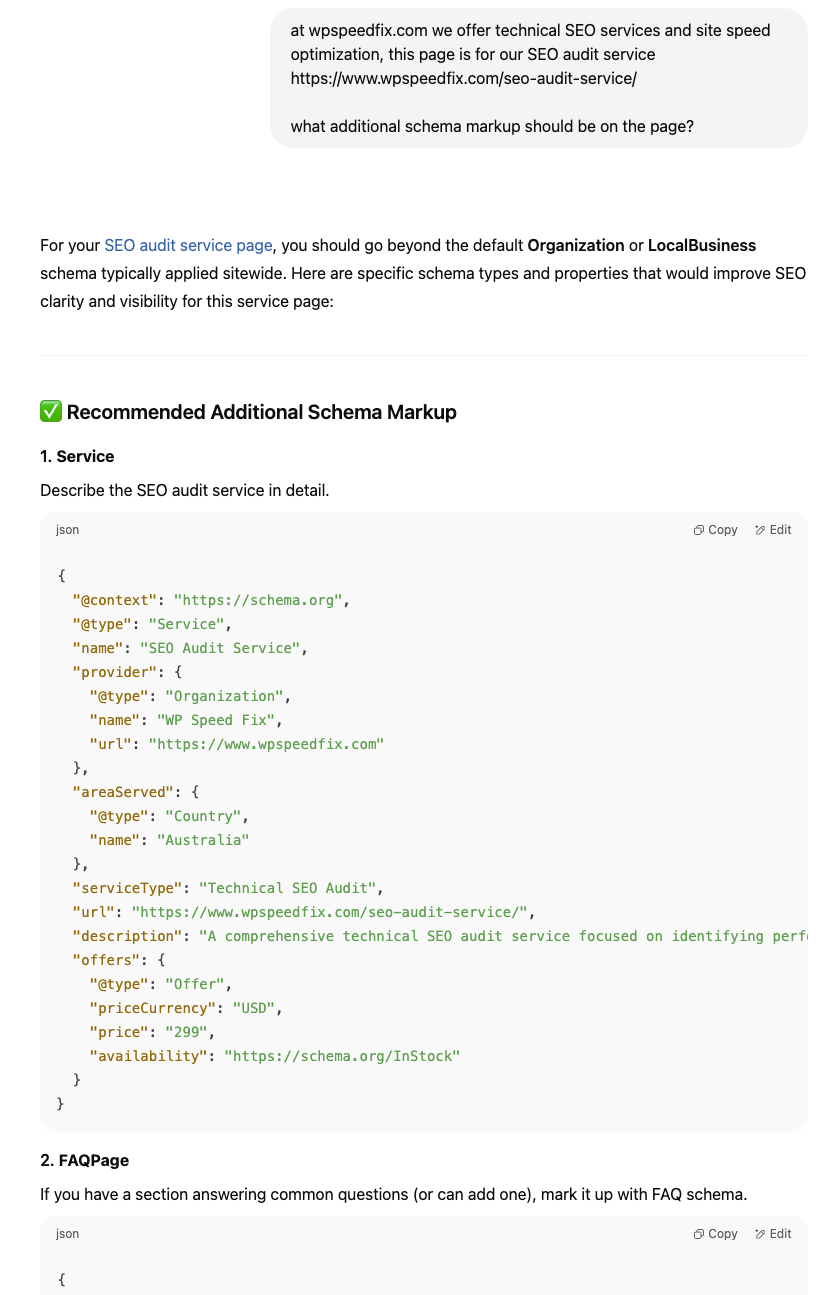
Task: Edit the Service schema code block
Action: tap(773, 530)
